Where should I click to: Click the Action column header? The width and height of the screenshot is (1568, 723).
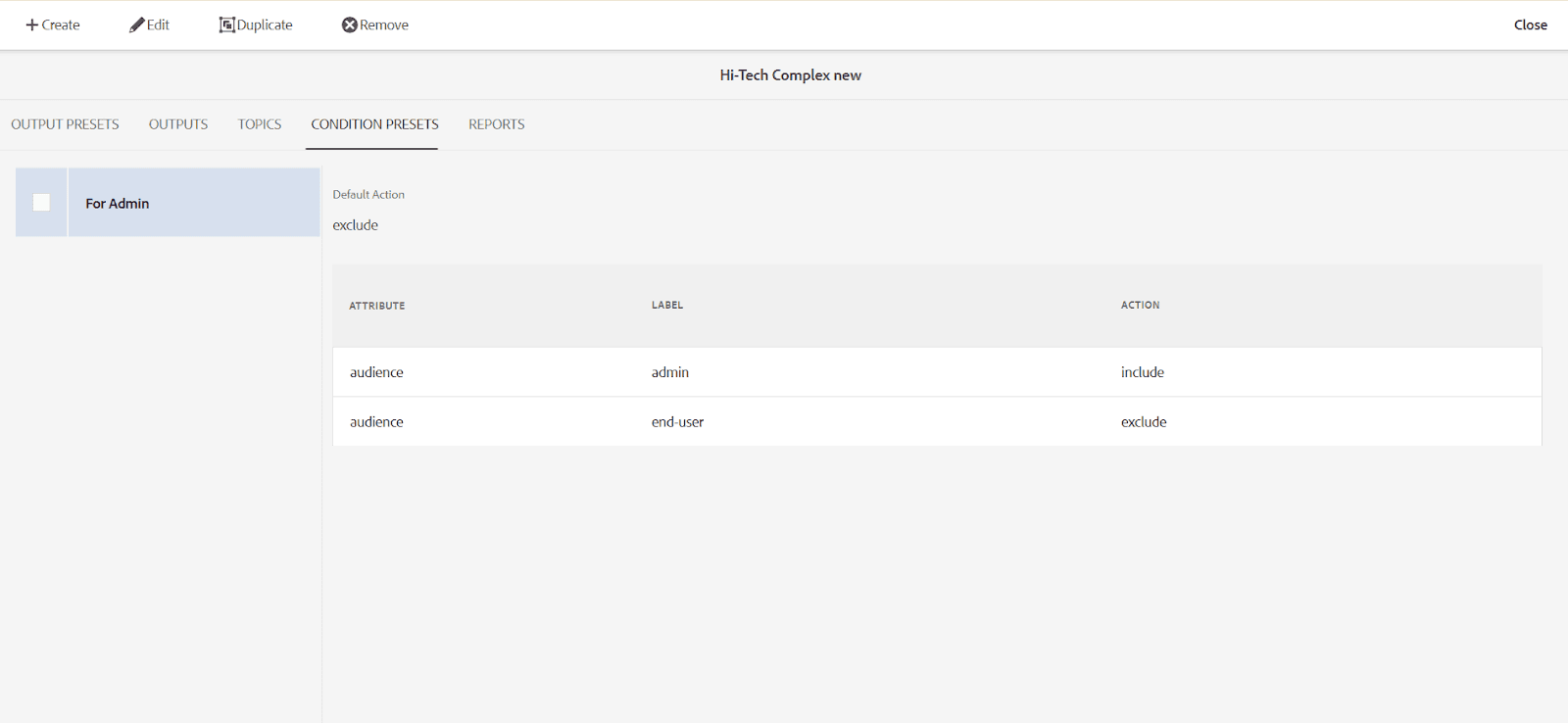(x=1140, y=306)
